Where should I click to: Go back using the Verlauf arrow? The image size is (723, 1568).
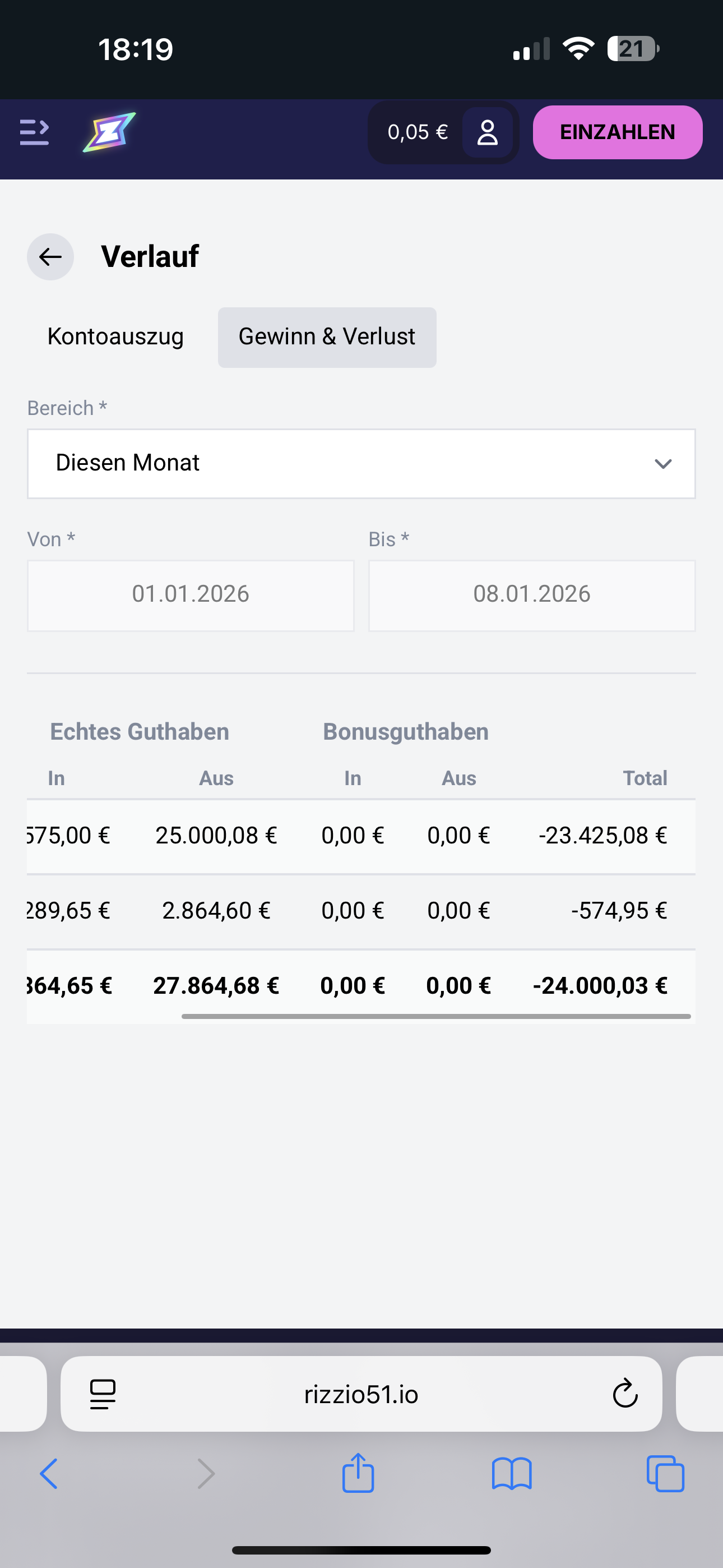50,257
